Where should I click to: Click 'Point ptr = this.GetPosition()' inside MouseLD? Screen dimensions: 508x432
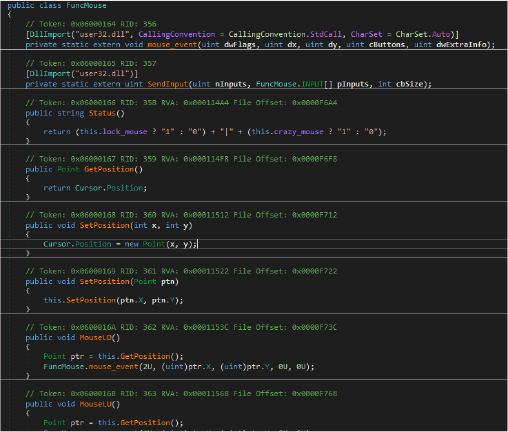coord(113,356)
